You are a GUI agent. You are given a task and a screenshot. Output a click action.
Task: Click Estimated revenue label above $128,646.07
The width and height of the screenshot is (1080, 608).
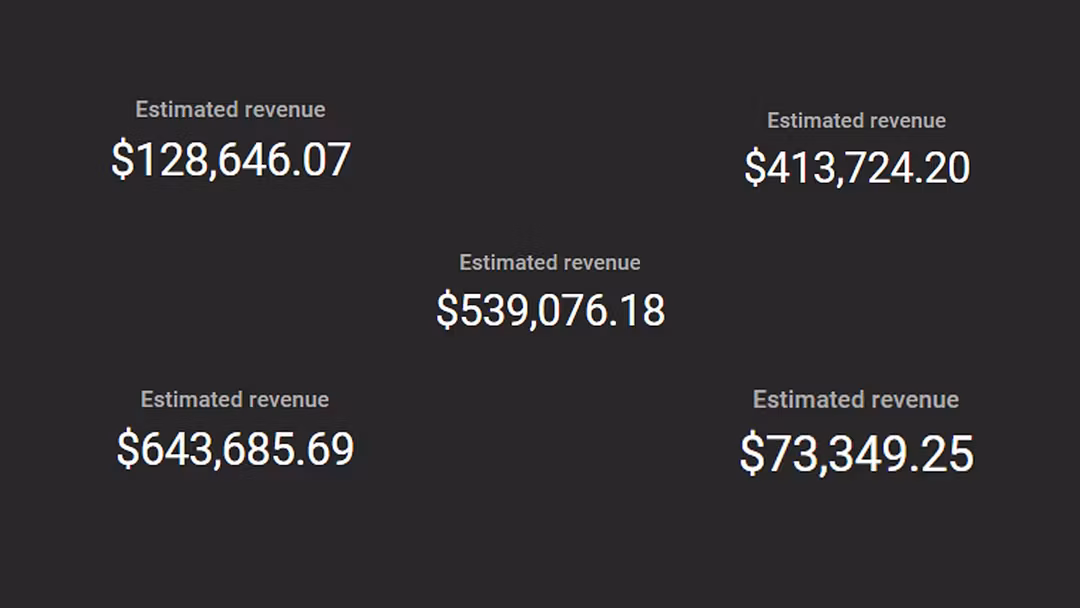coord(230,109)
